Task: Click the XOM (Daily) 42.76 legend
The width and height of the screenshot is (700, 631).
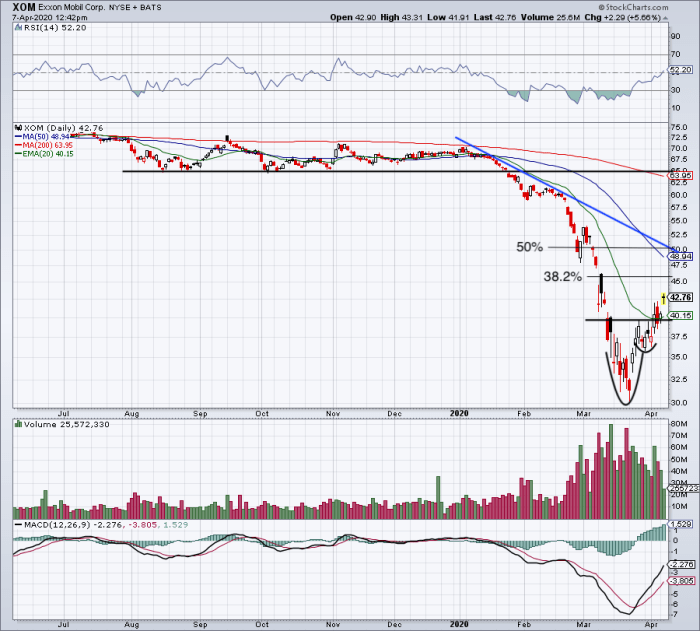Action: click(x=63, y=128)
